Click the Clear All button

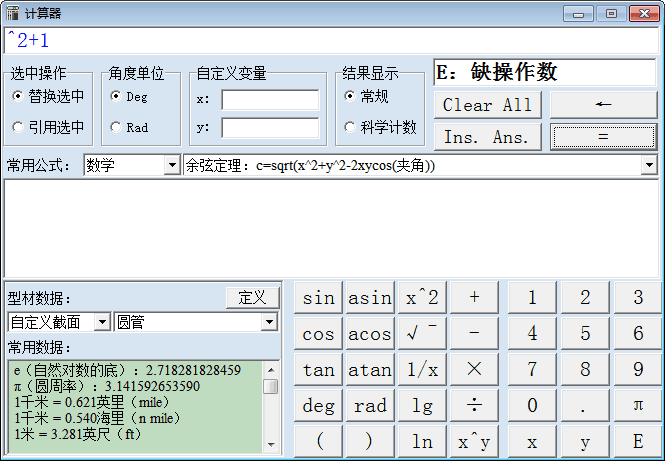coord(488,105)
